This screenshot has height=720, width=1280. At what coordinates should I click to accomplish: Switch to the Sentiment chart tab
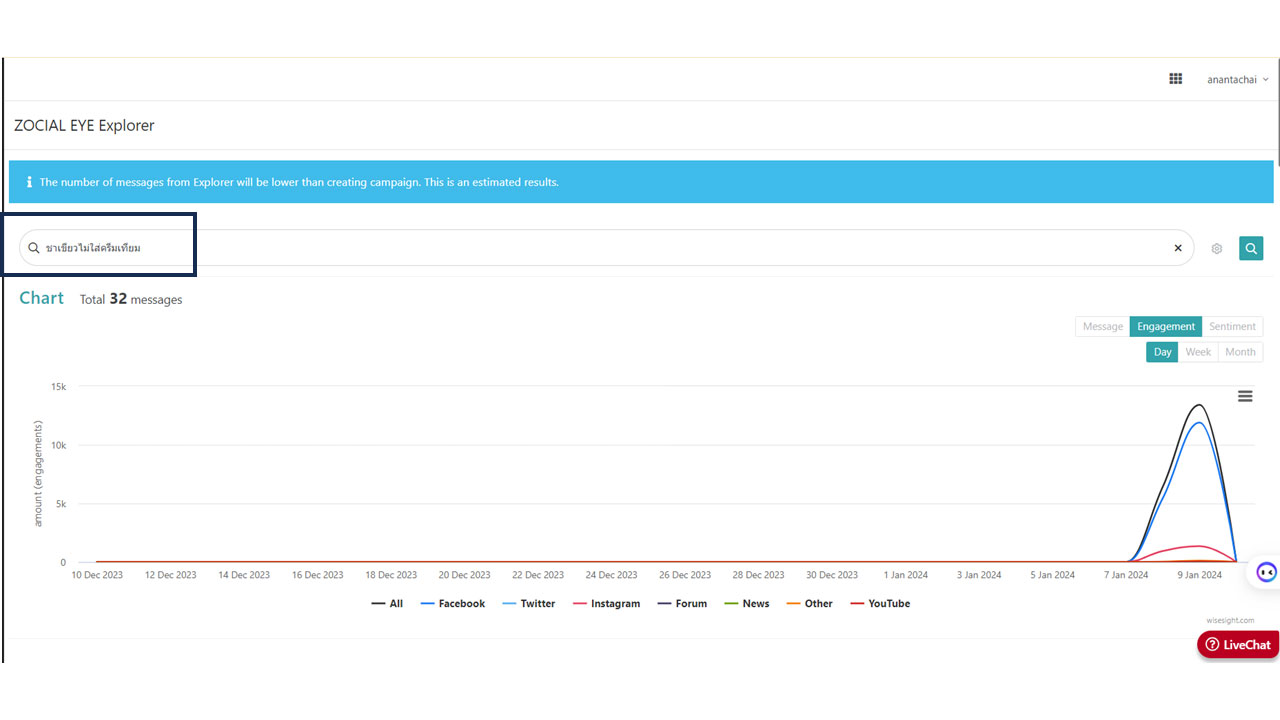1232,326
